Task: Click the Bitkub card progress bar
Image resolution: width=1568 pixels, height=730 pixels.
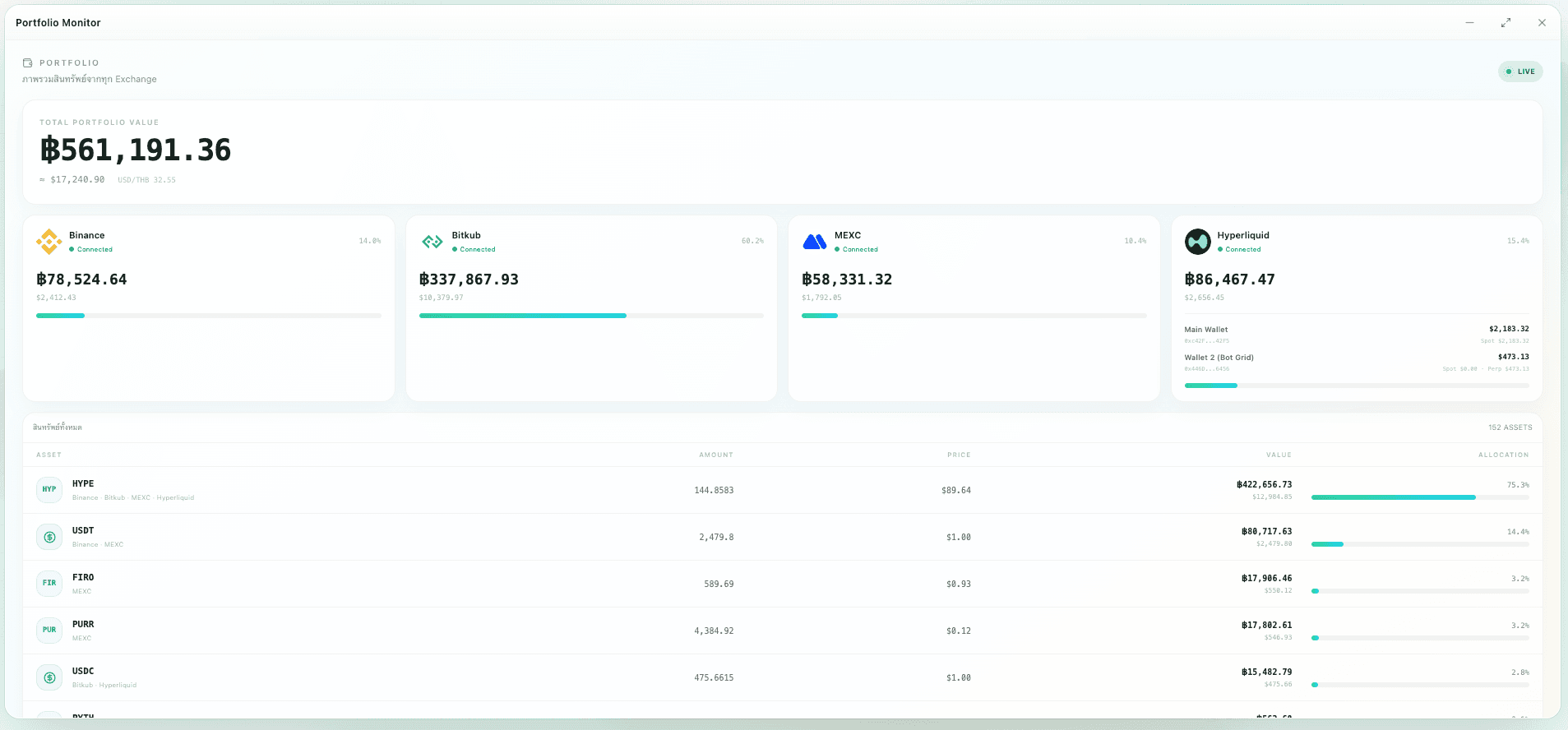Action: [x=591, y=316]
